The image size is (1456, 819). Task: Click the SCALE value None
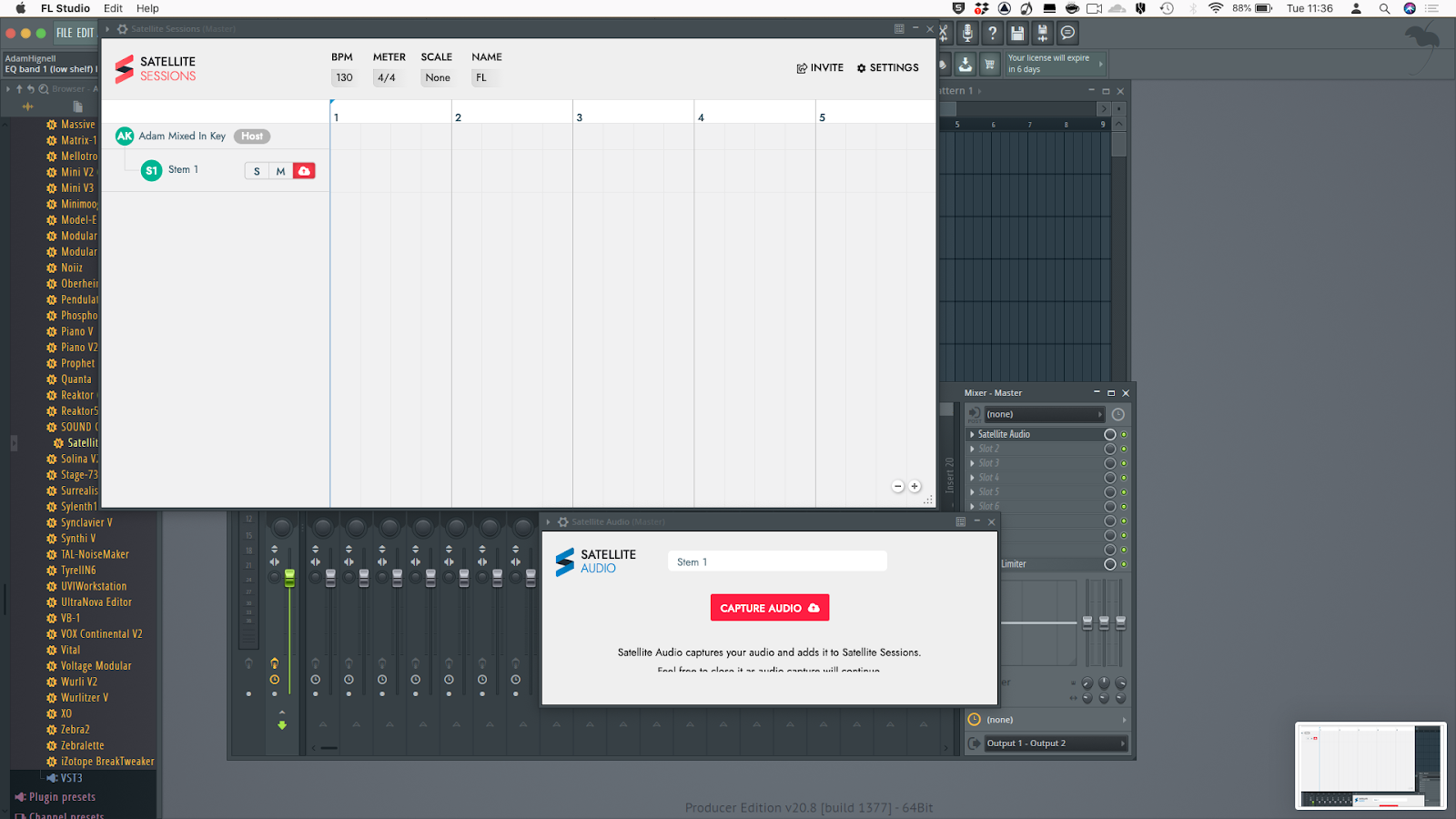pos(438,78)
